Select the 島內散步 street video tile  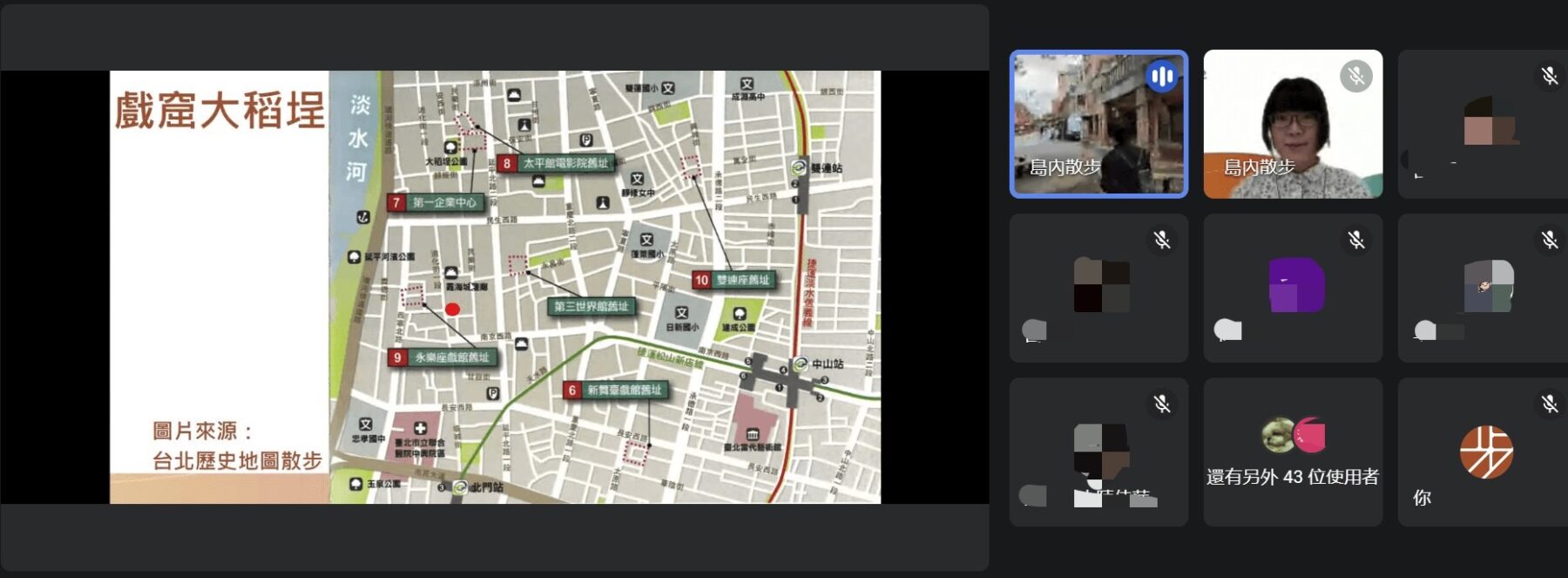1098,124
